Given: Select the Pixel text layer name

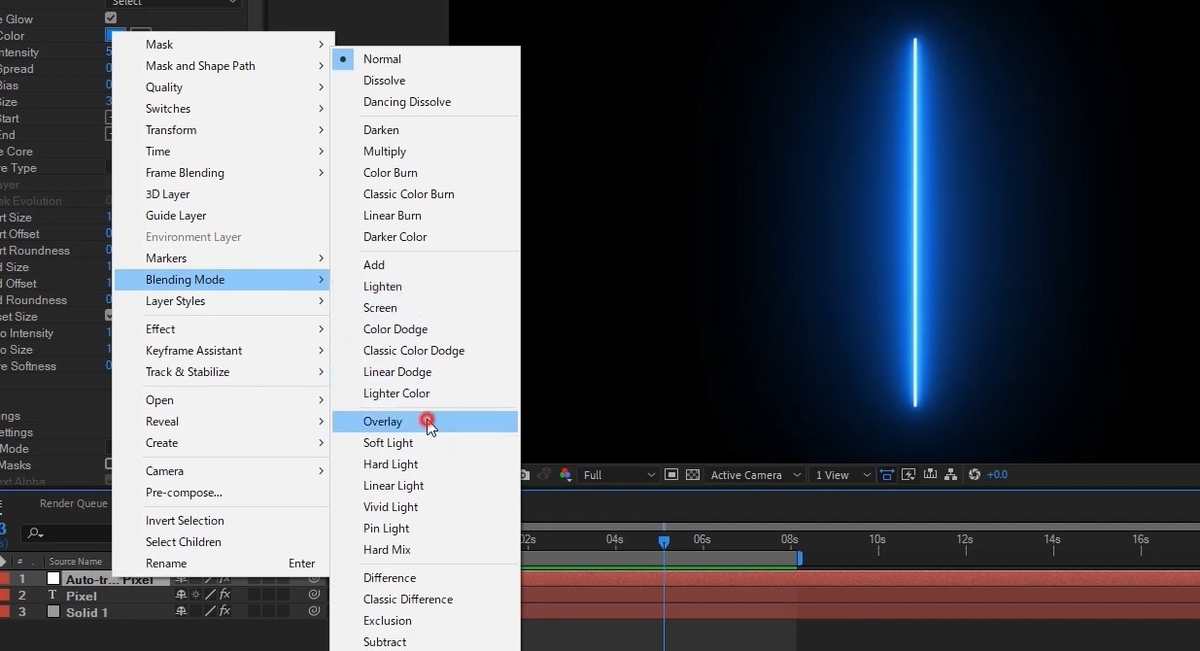Looking at the screenshot, I should pos(81,596).
